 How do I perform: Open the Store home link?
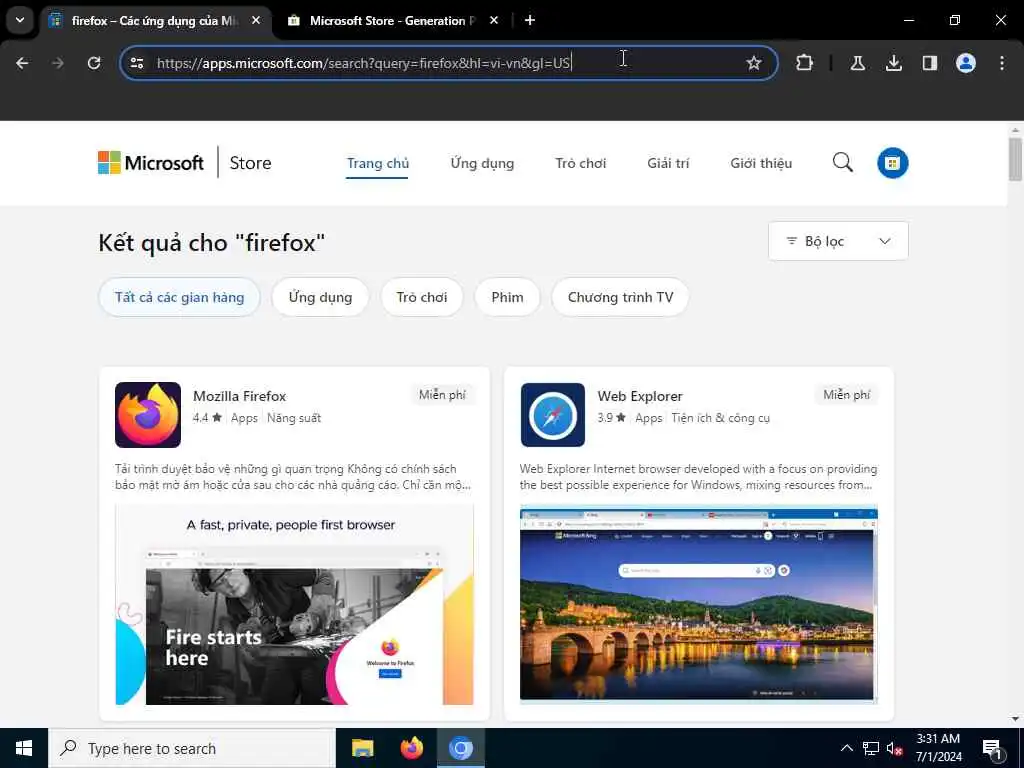click(250, 163)
